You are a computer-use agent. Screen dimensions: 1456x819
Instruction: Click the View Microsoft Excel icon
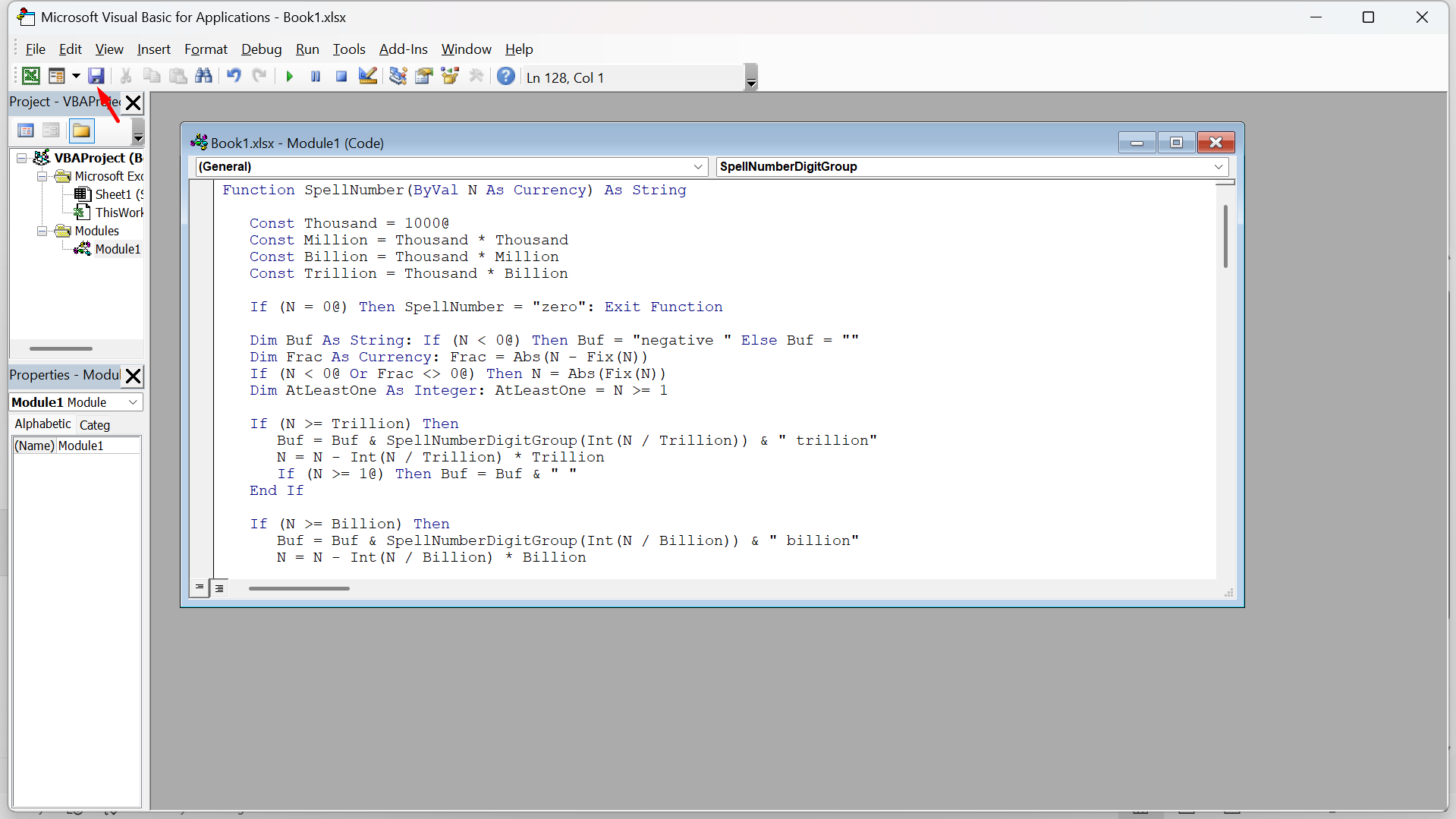point(31,76)
